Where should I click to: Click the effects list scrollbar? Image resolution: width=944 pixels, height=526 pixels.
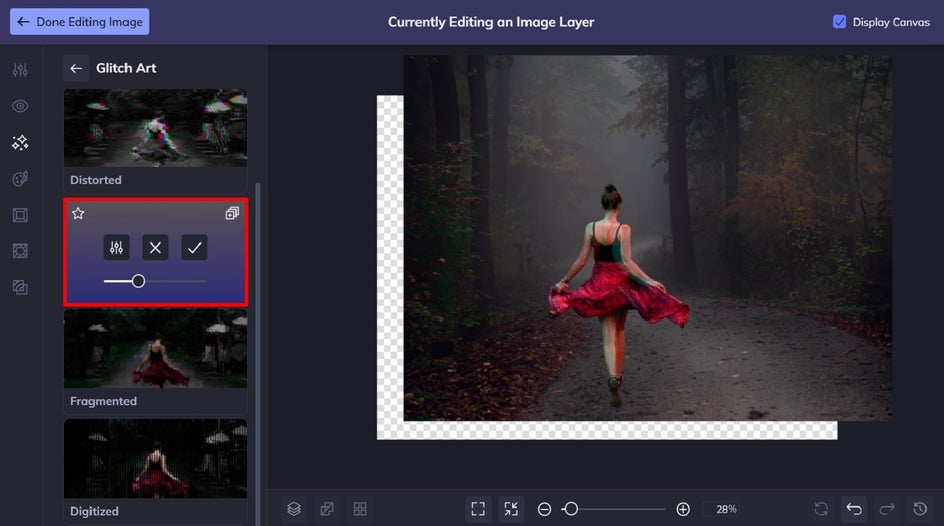[258, 354]
